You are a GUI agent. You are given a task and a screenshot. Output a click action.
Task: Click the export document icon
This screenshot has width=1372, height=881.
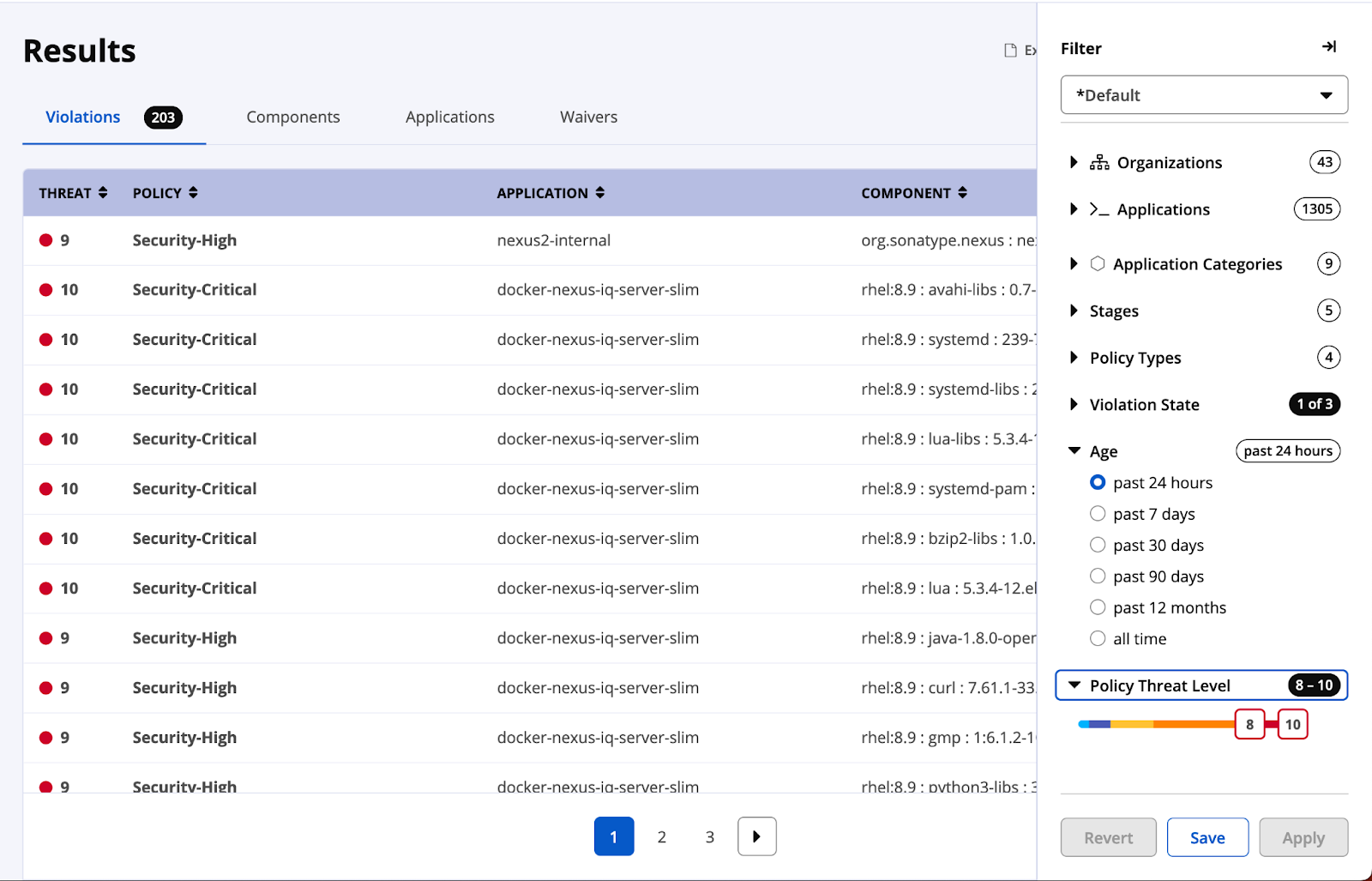coord(1011,51)
